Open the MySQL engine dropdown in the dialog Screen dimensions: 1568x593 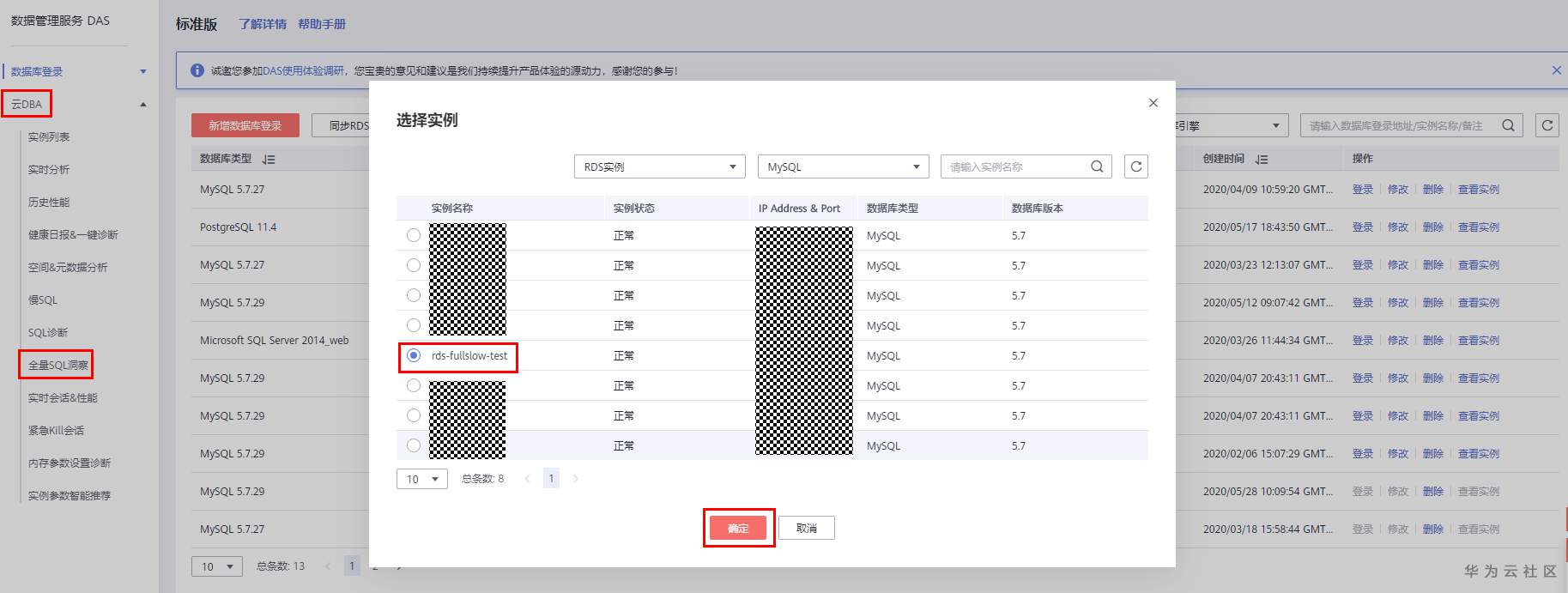coord(844,166)
